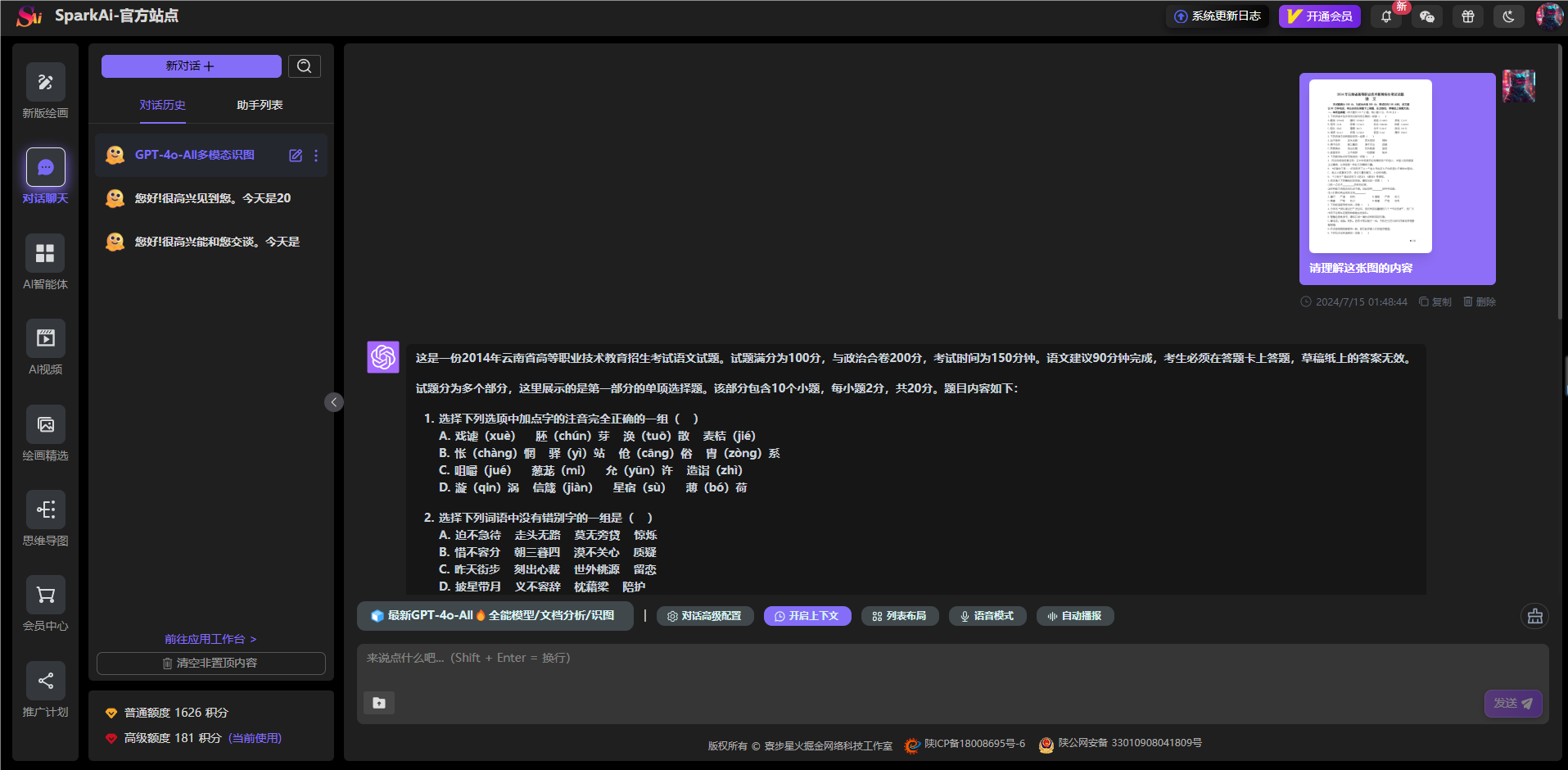Toggle 自动播报 auto broadcast
This screenshot has height=770, width=1568.
pyautogui.click(x=1075, y=616)
